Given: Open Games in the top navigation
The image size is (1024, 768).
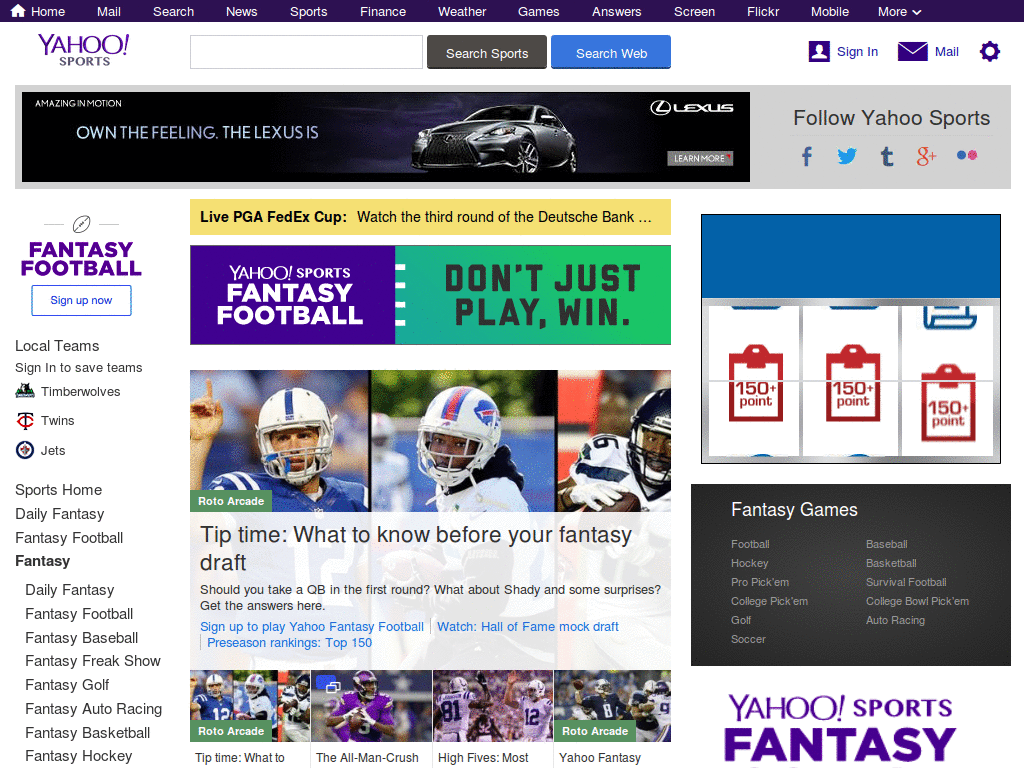Looking at the screenshot, I should (538, 12).
